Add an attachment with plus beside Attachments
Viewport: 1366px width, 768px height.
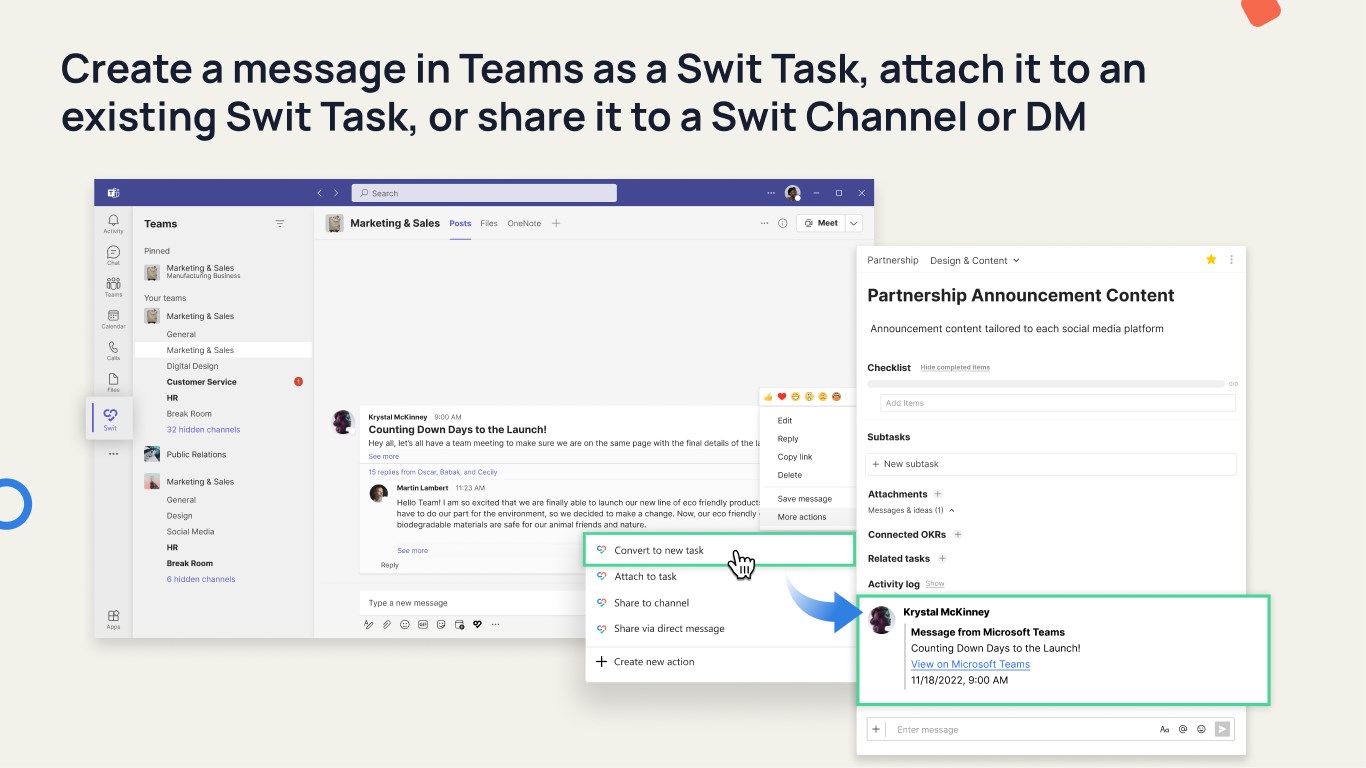click(938, 494)
